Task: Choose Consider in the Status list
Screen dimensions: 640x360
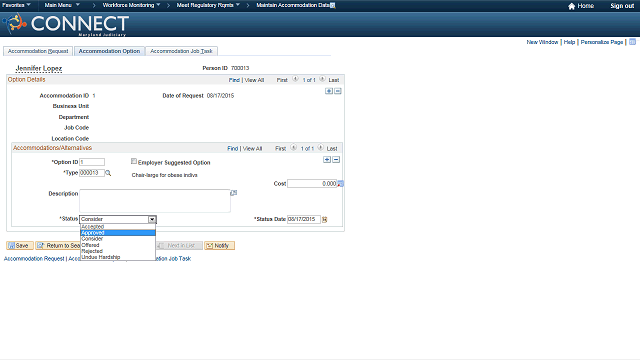Action: coord(118,239)
